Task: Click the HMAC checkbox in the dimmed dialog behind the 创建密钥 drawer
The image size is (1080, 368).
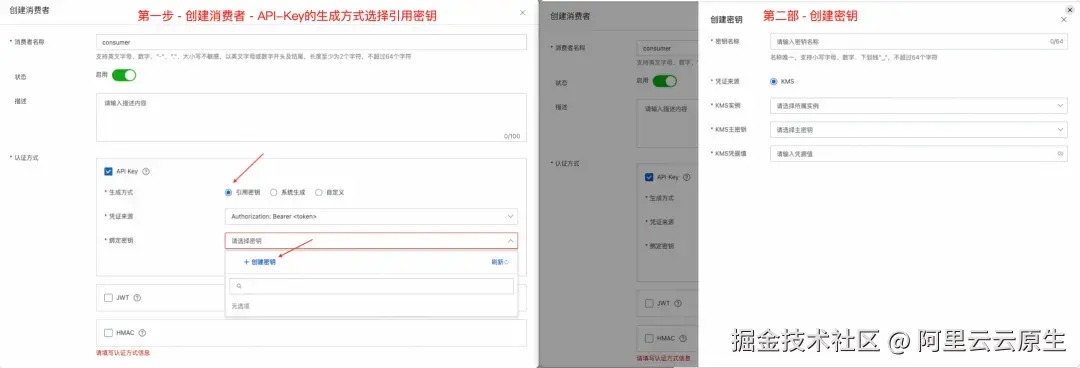Action: click(x=649, y=338)
